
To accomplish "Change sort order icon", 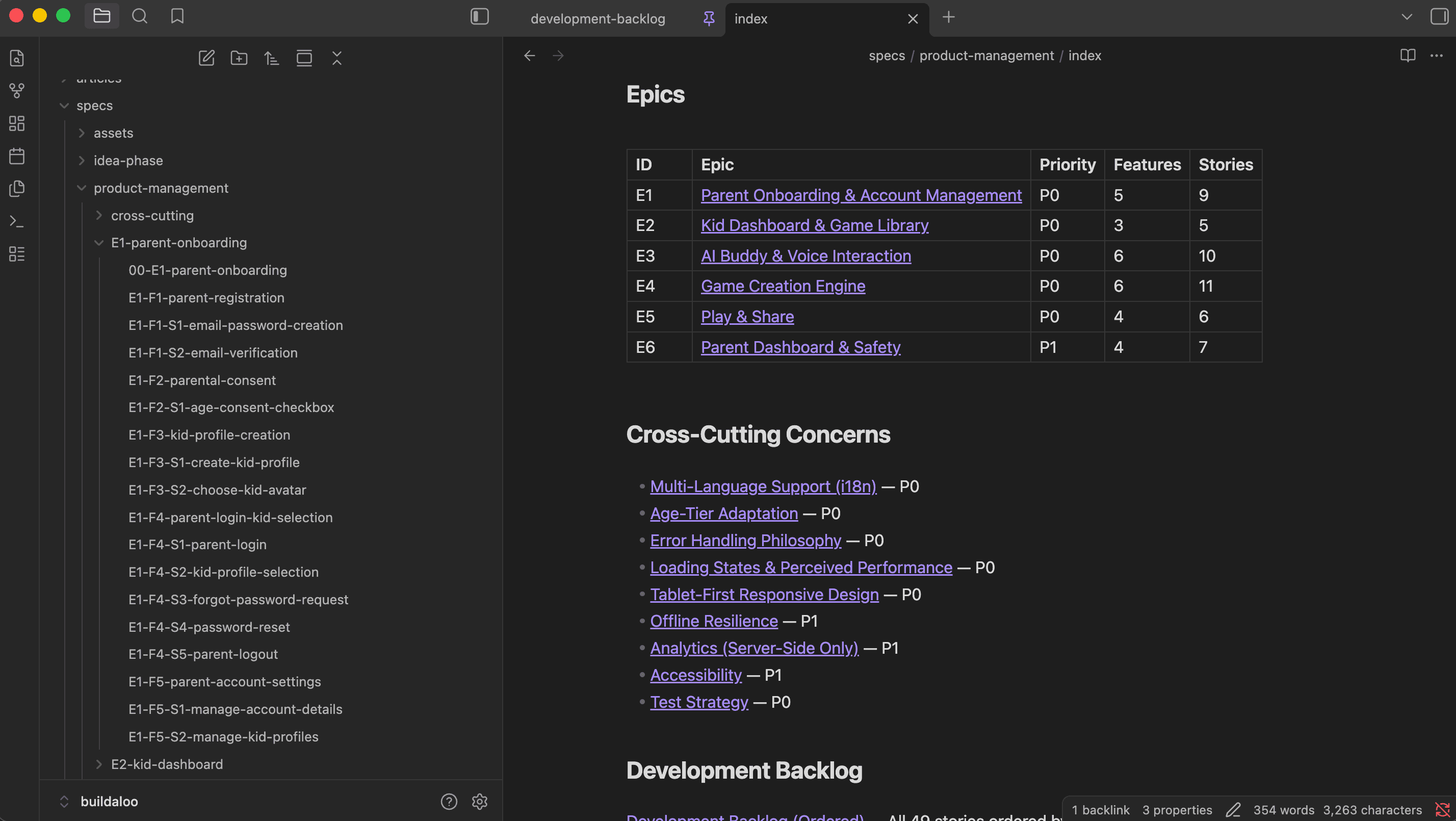I will coord(272,58).
